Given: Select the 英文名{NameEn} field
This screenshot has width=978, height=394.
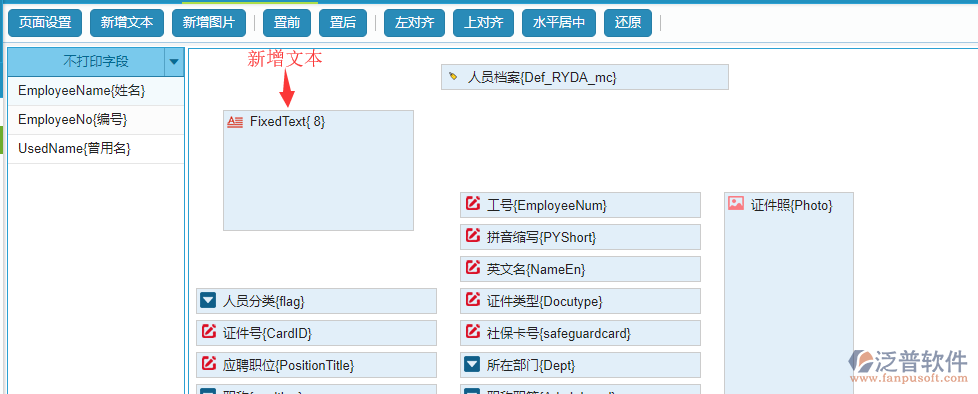Looking at the screenshot, I should tap(581, 269).
